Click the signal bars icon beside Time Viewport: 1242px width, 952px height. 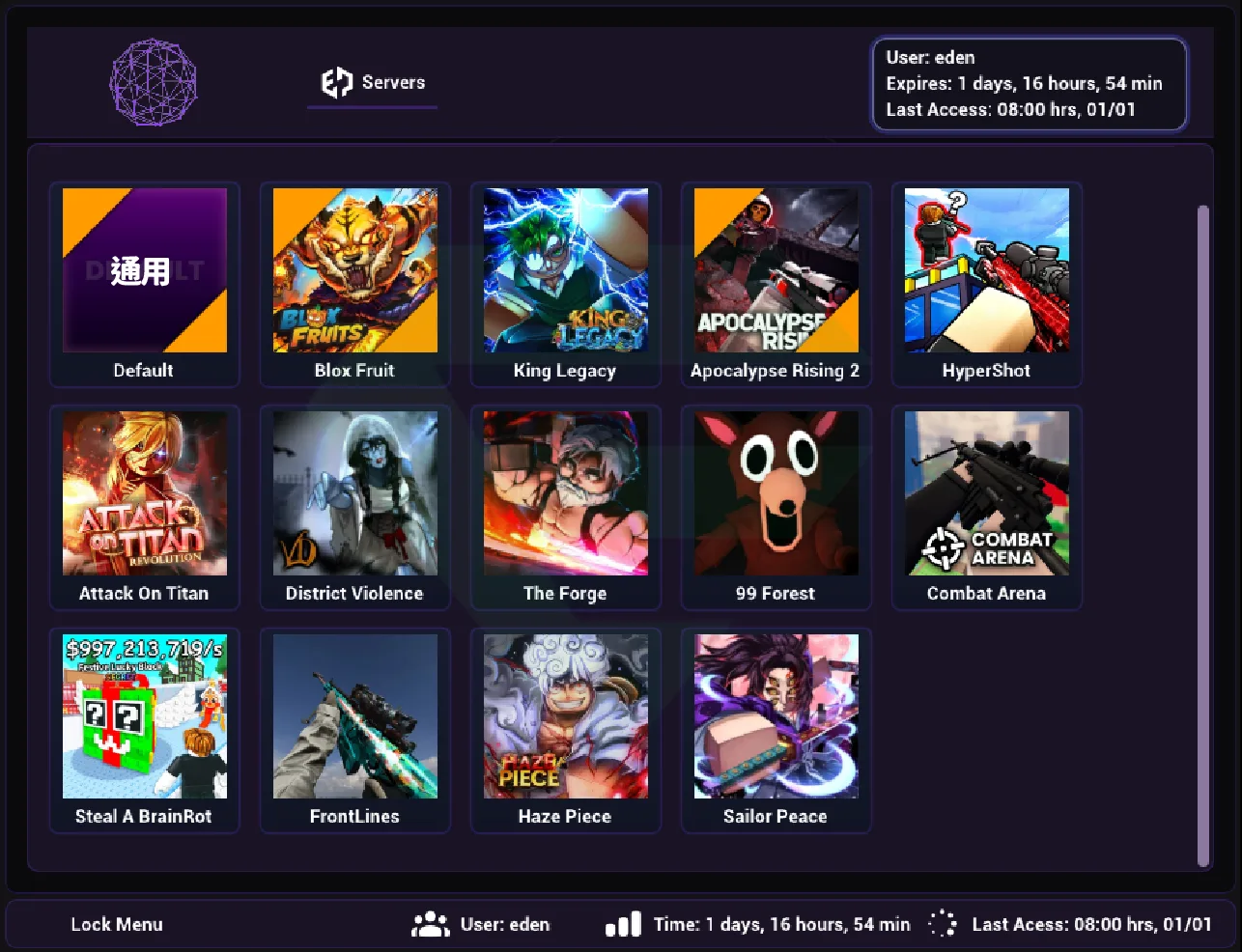(623, 924)
